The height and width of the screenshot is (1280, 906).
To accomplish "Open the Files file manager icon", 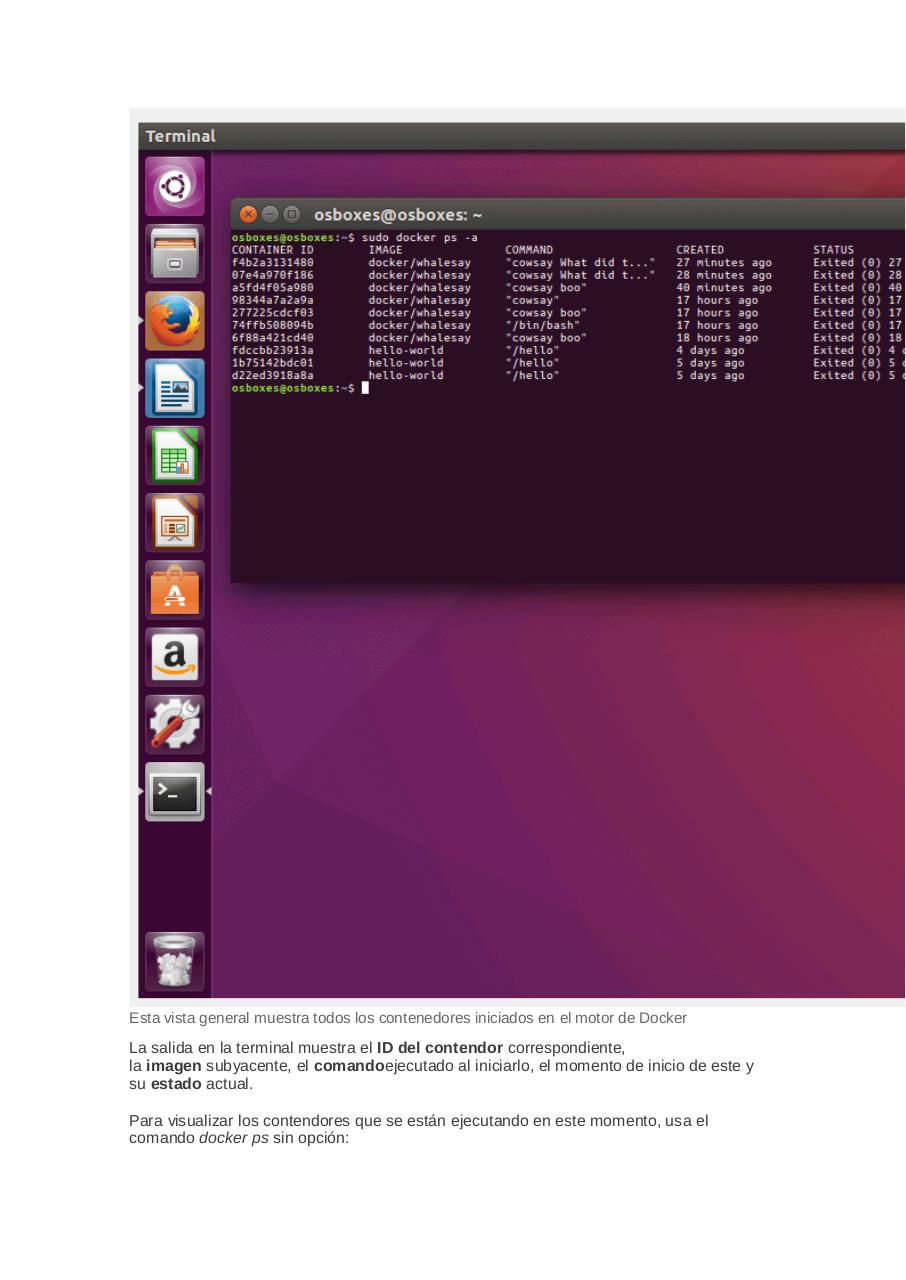I will click(x=174, y=253).
